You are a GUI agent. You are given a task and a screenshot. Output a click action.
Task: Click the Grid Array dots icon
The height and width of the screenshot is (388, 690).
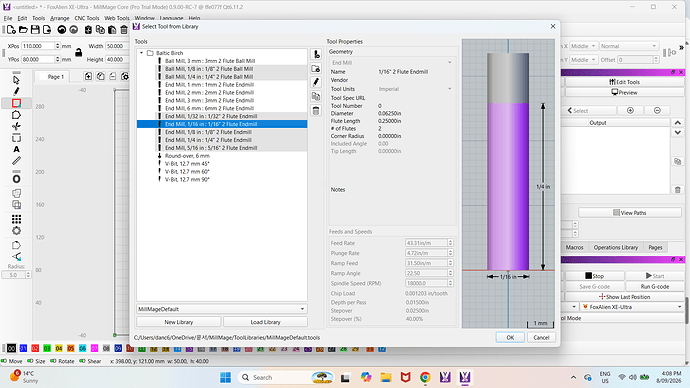[16, 219]
